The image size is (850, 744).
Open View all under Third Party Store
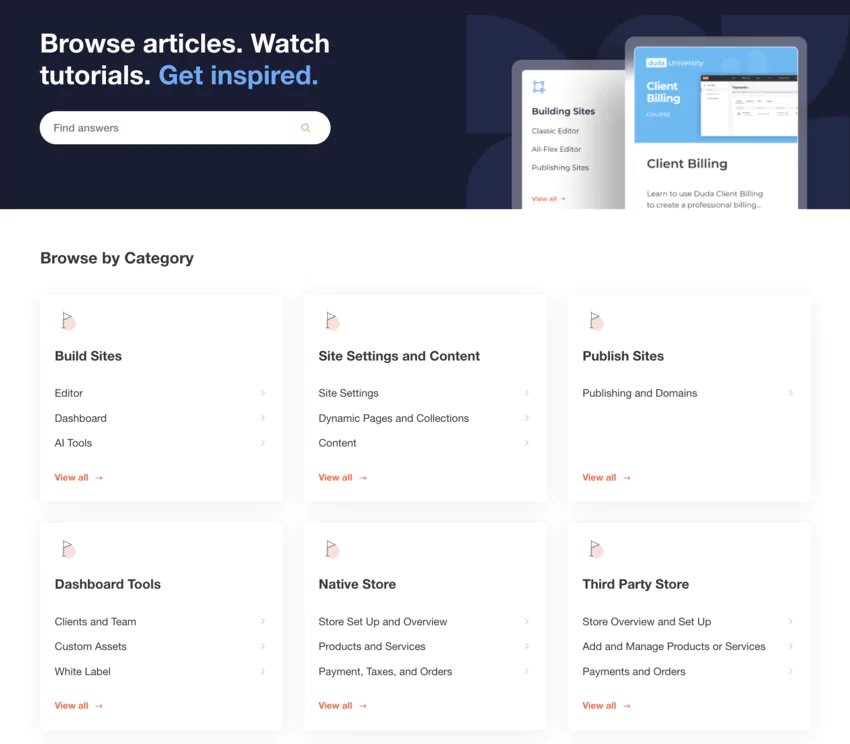coord(607,706)
